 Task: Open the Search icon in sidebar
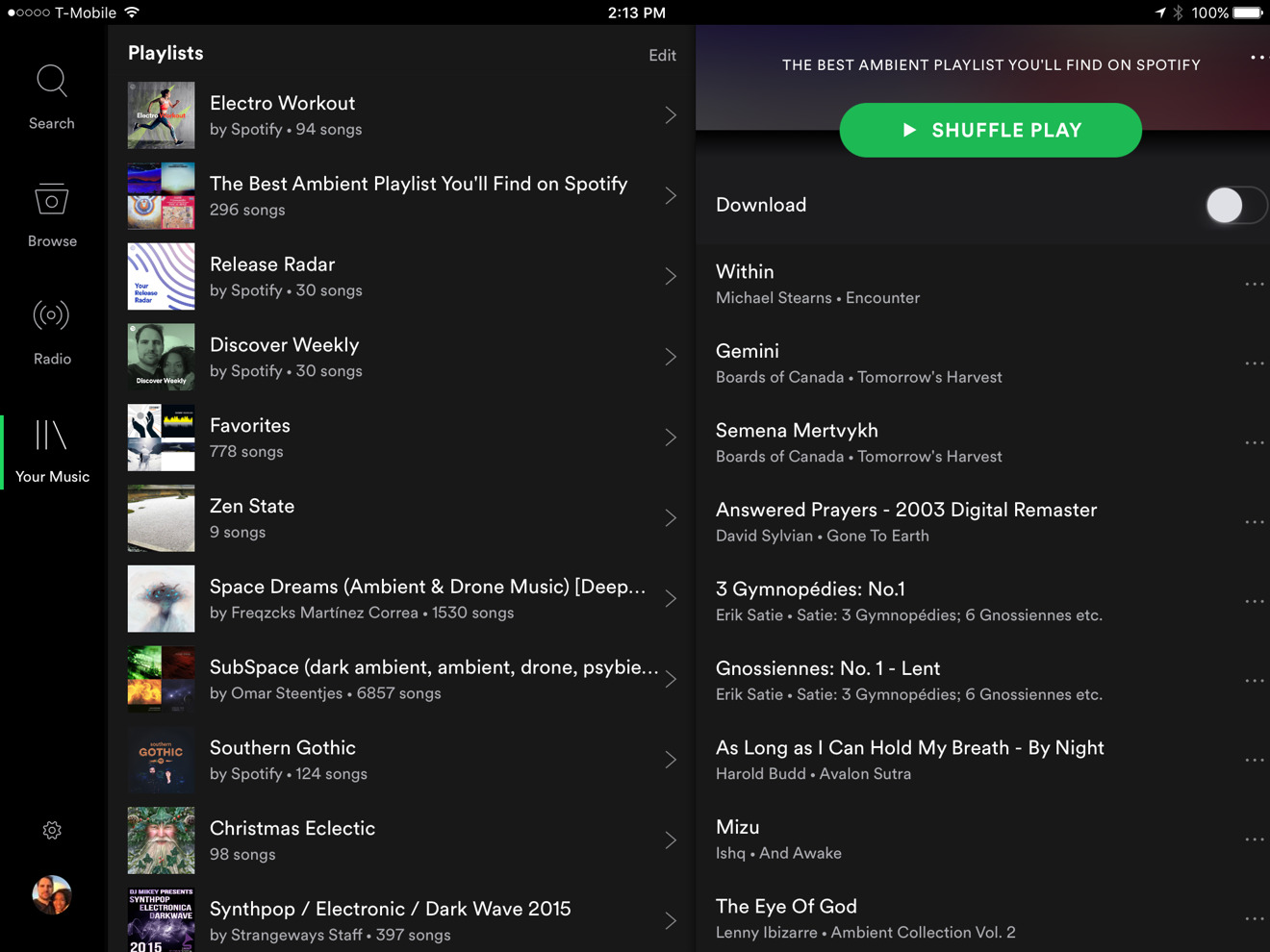tap(52, 82)
